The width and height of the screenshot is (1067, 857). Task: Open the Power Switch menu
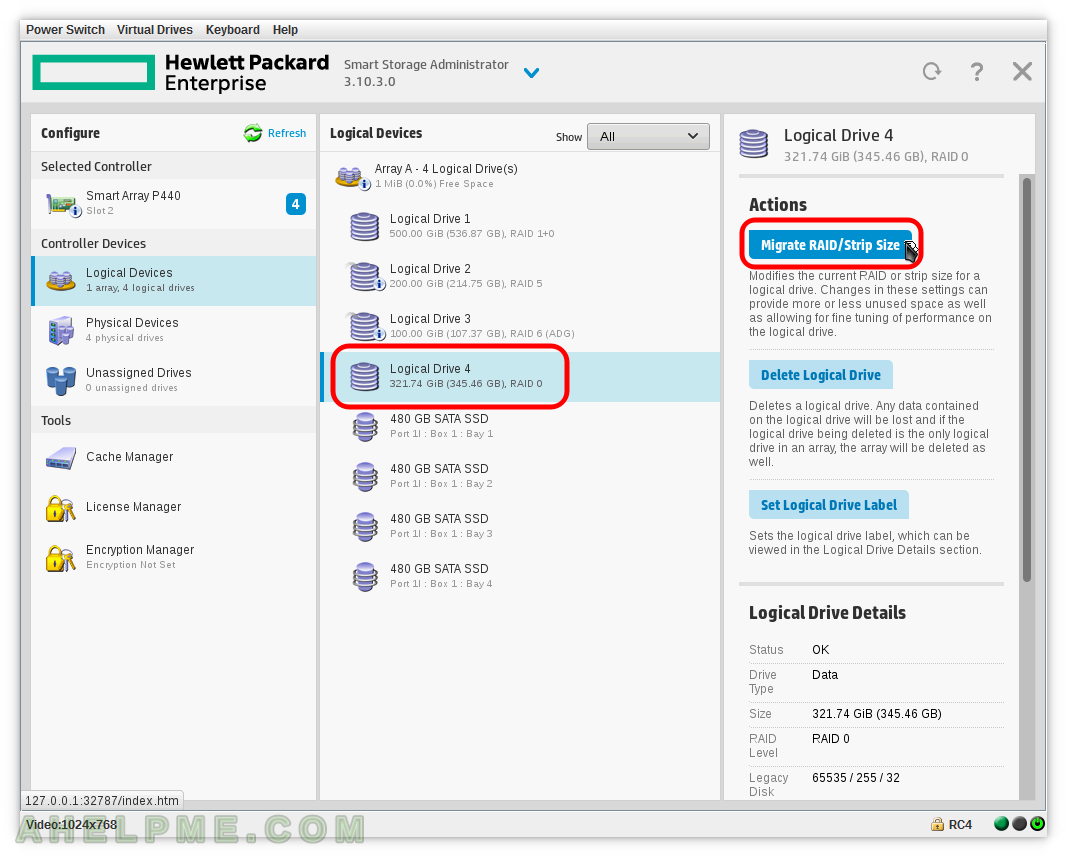65,30
